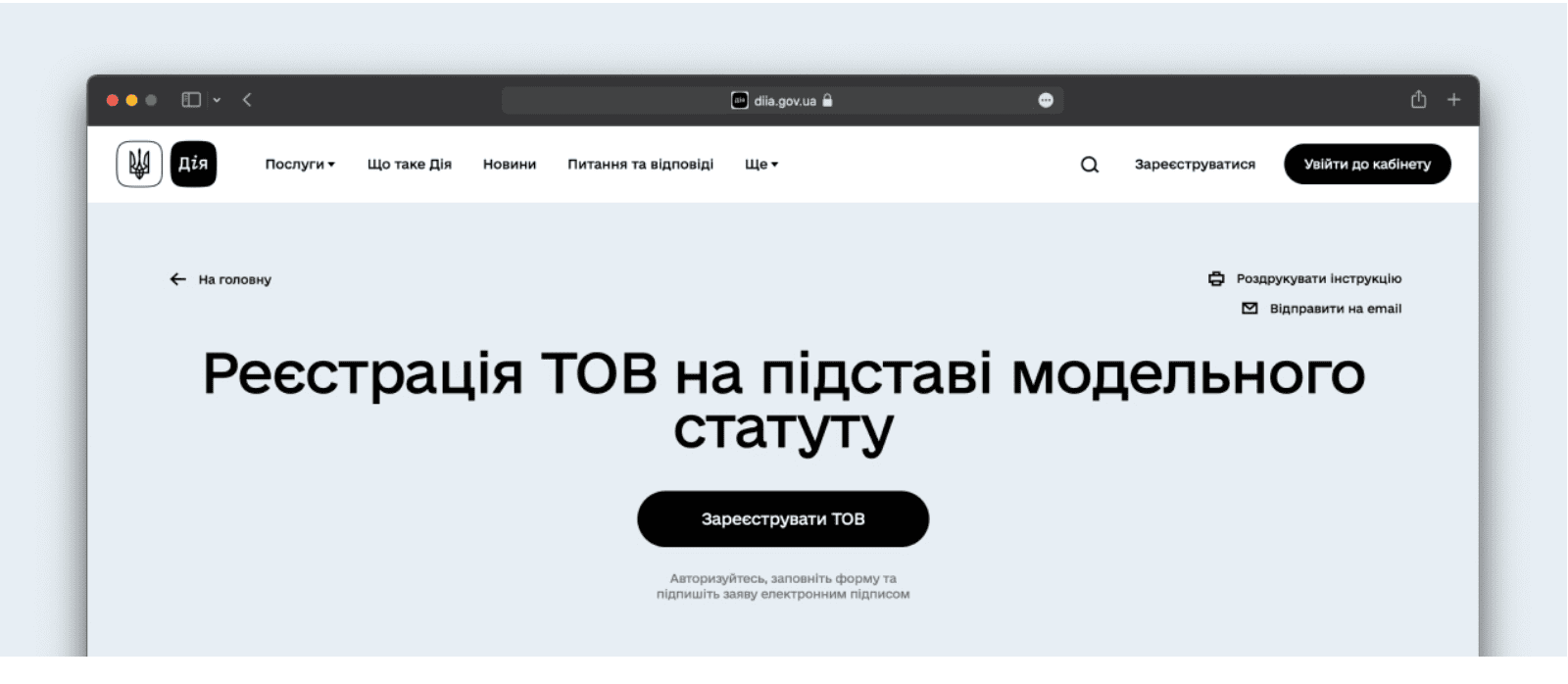
Task: Expand the Ще dropdown menu
Action: 760,165
